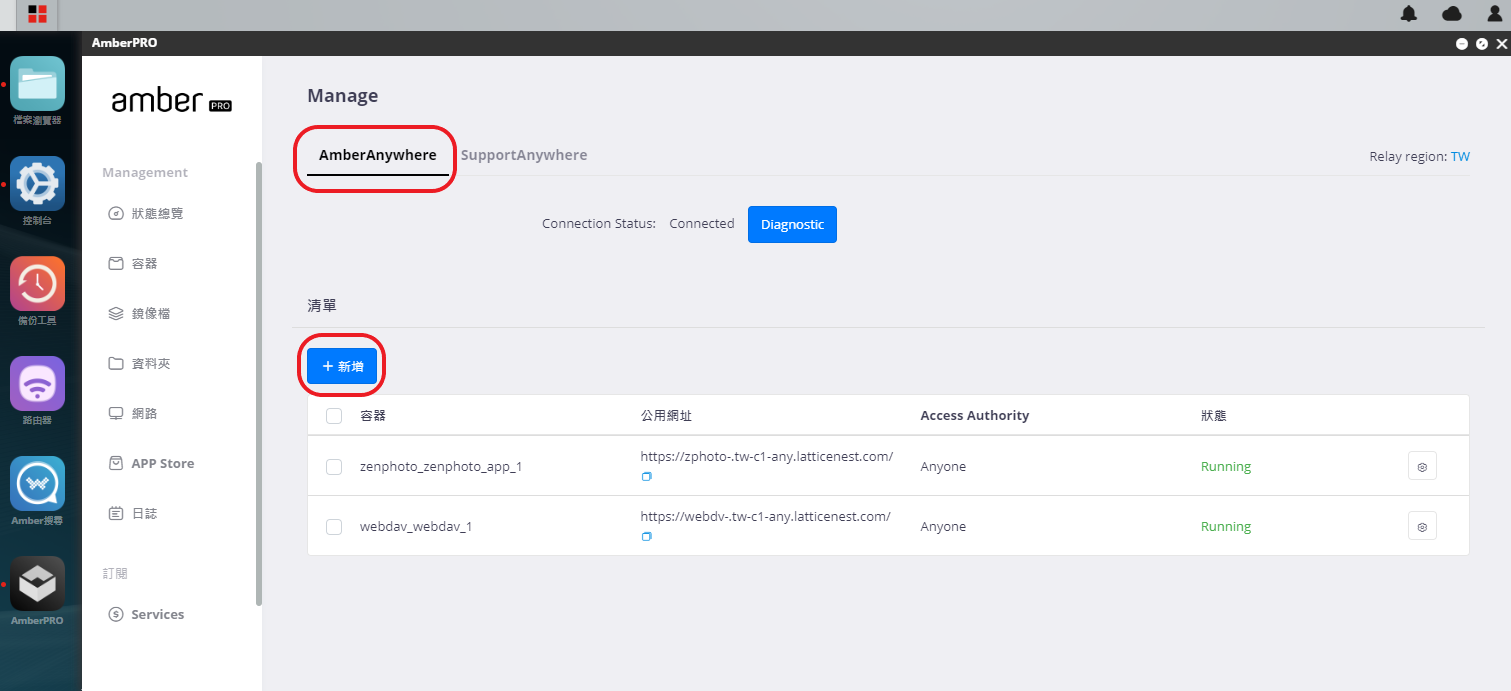Click the webdav_webdav_1 container name

[x=416, y=527]
